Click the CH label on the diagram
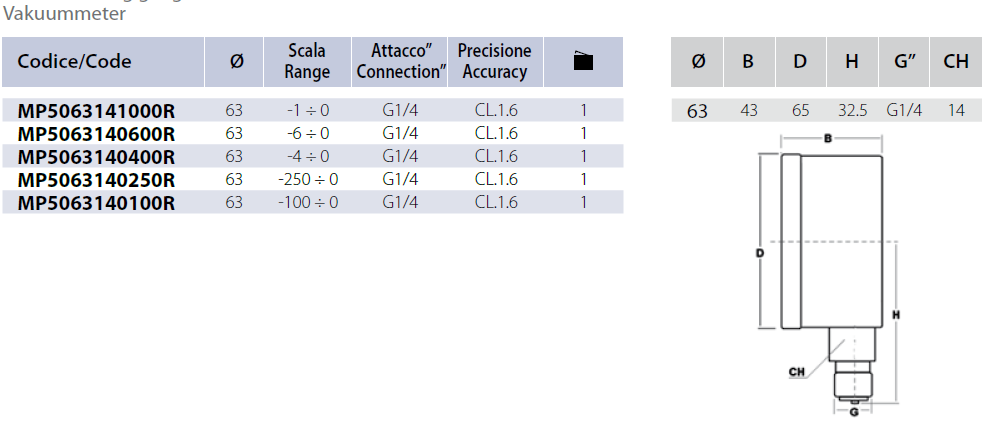 point(797,372)
